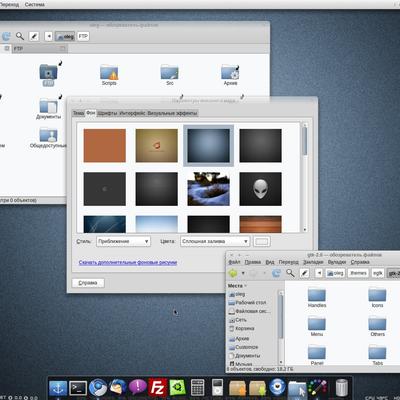400x400 pixels.
Task: Click the themes path button
Action: [358, 273]
